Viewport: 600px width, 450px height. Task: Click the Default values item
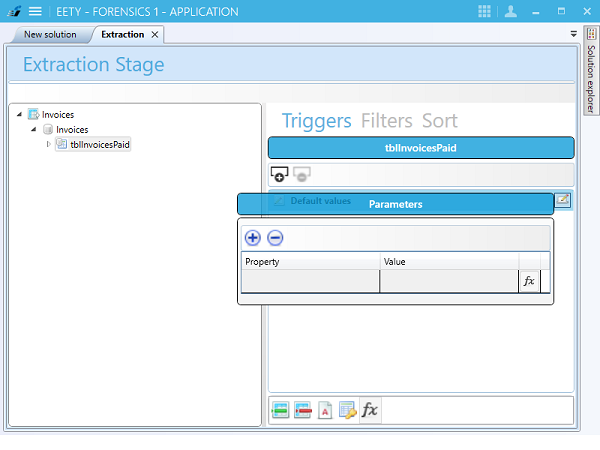[321, 201]
